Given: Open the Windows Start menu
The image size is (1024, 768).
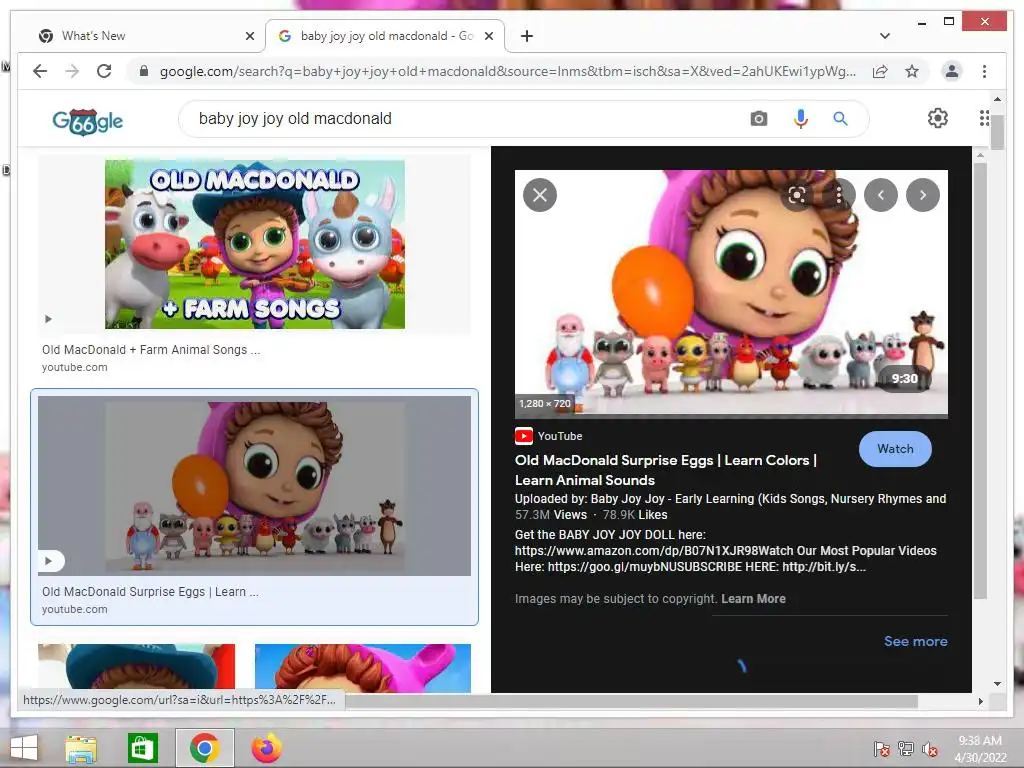Looking at the screenshot, I should click(x=24, y=748).
